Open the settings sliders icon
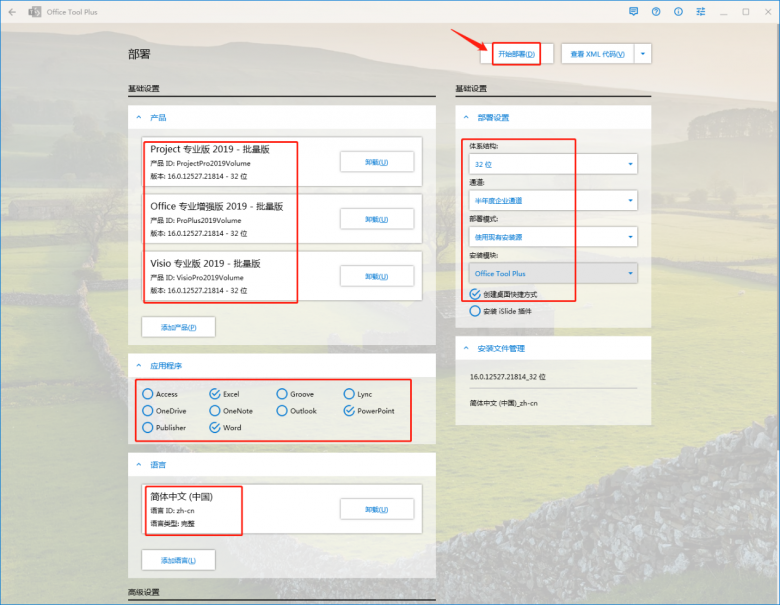The width and height of the screenshot is (780, 605). pyautogui.click(x=701, y=11)
